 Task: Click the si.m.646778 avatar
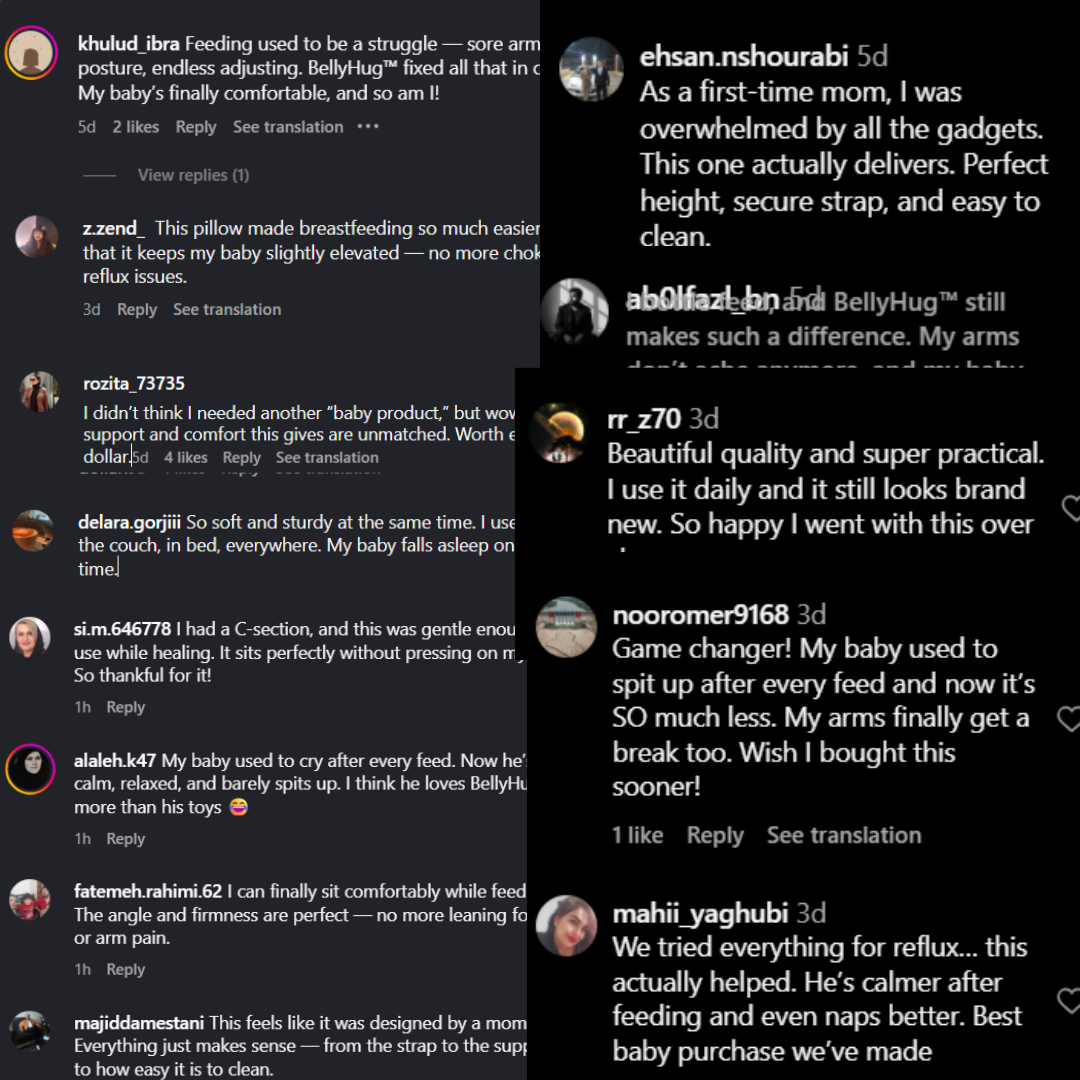click(30, 637)
